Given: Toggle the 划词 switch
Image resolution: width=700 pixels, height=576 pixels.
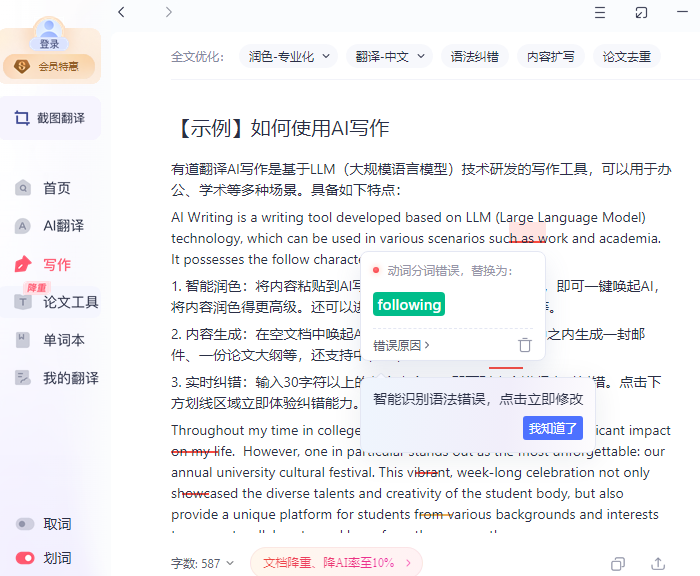Looking at the screenshot, I should tap(25, 558).
